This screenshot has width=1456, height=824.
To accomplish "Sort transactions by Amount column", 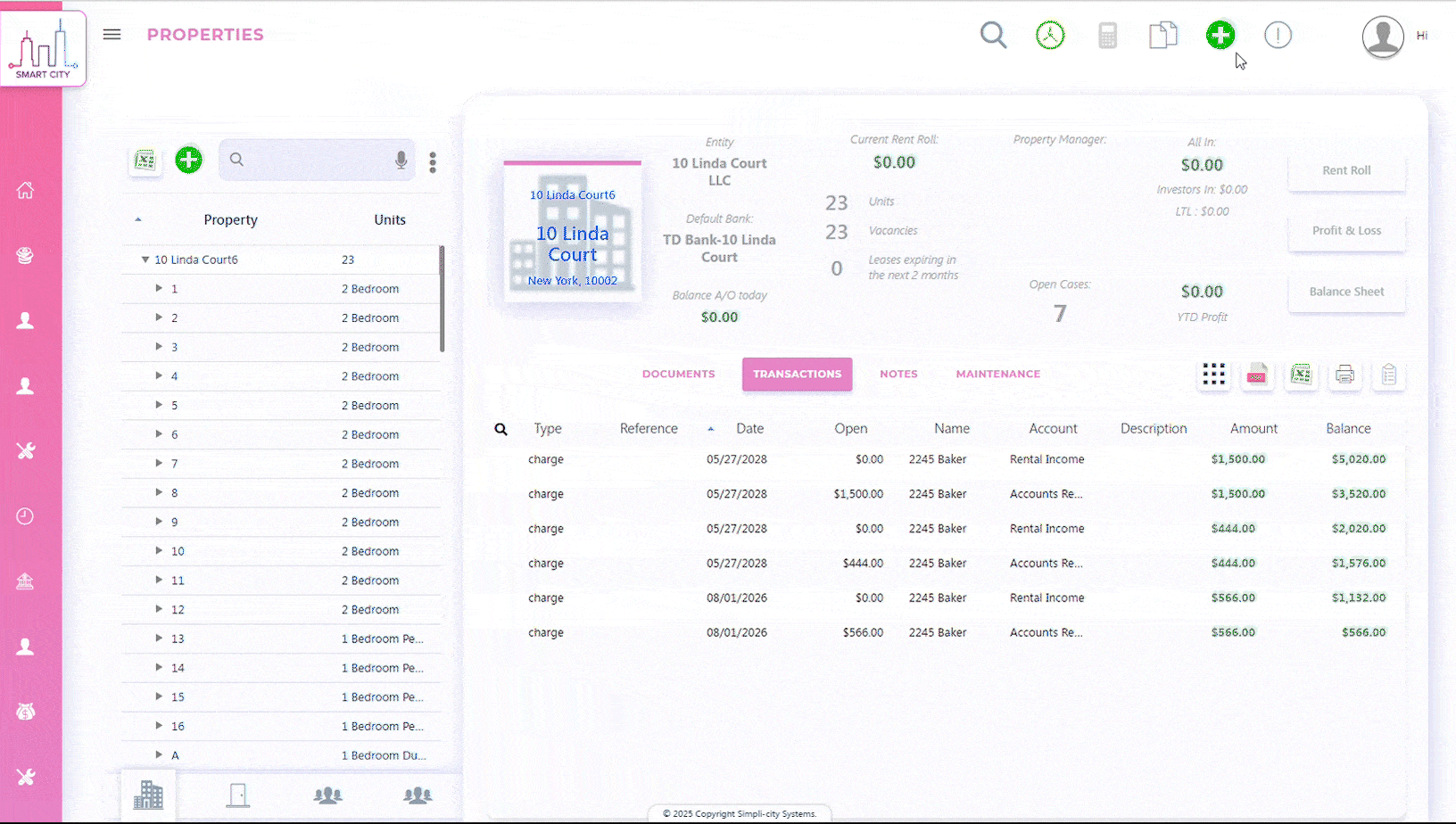I will click(1253, 429).
